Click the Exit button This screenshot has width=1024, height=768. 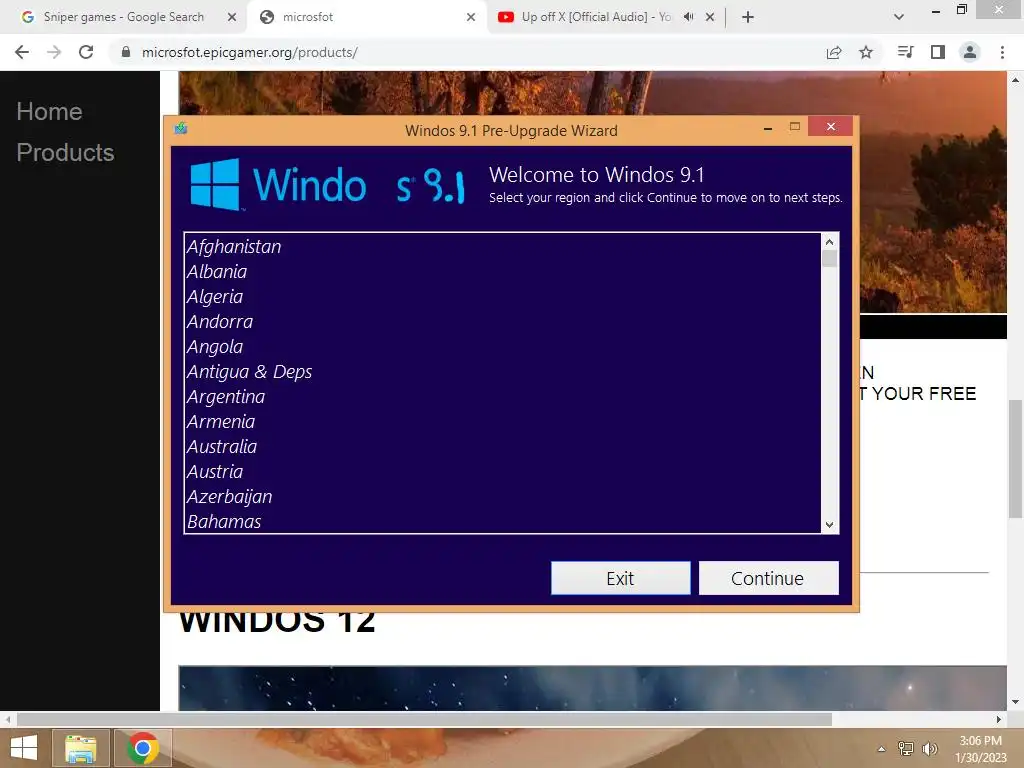(x=620, y=578)
